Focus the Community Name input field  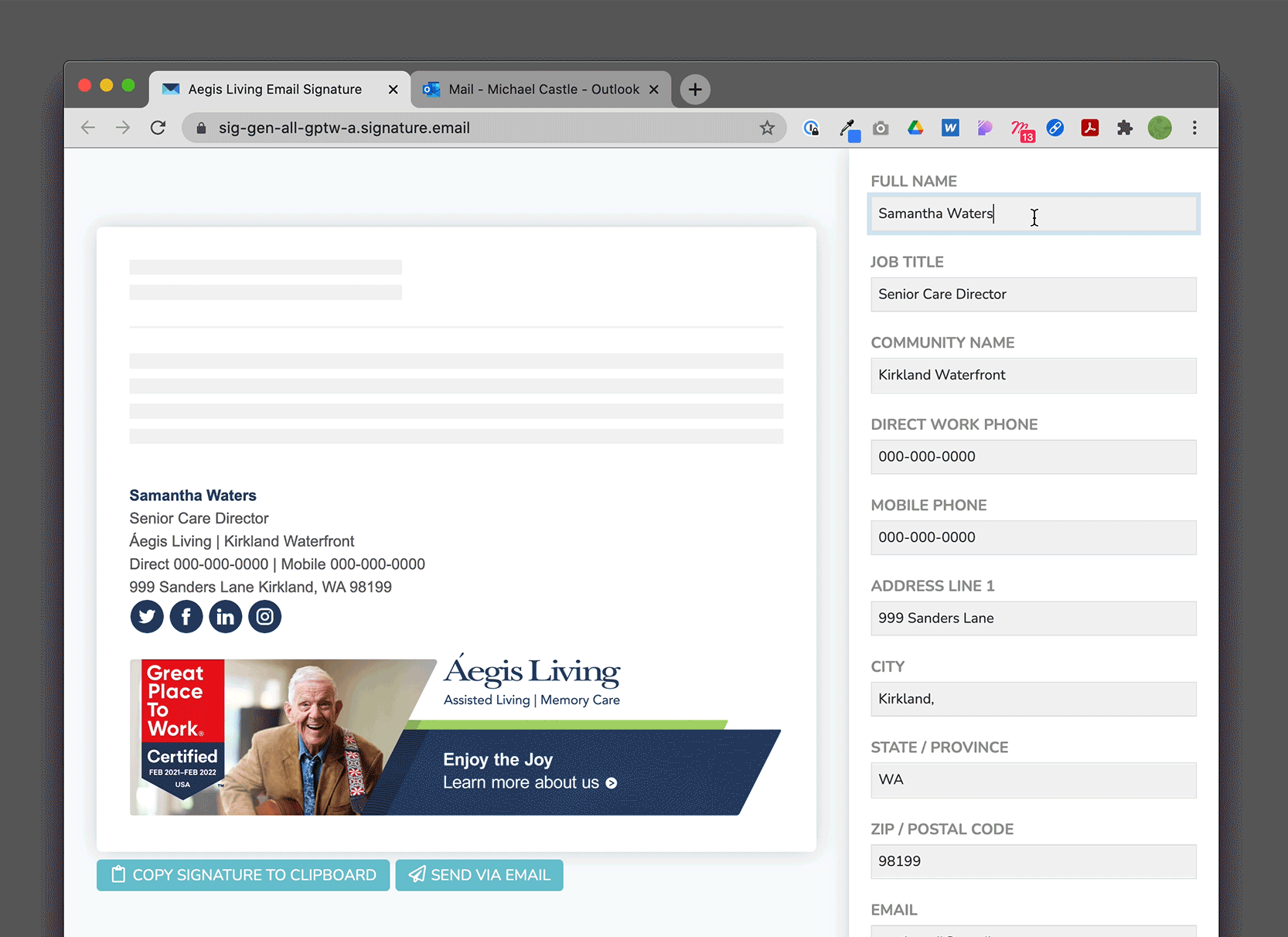coord(1034,375)
